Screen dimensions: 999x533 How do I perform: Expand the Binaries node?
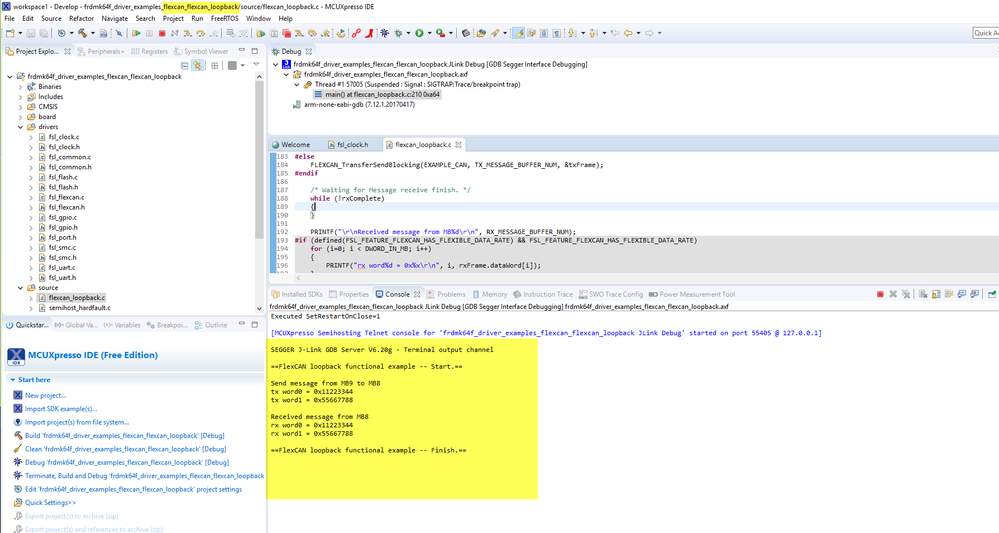click(x=20, y=87)
